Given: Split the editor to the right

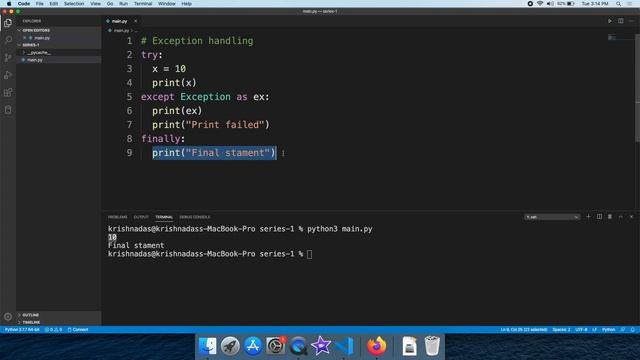Looking at the screenshot, I should (620, 21).
